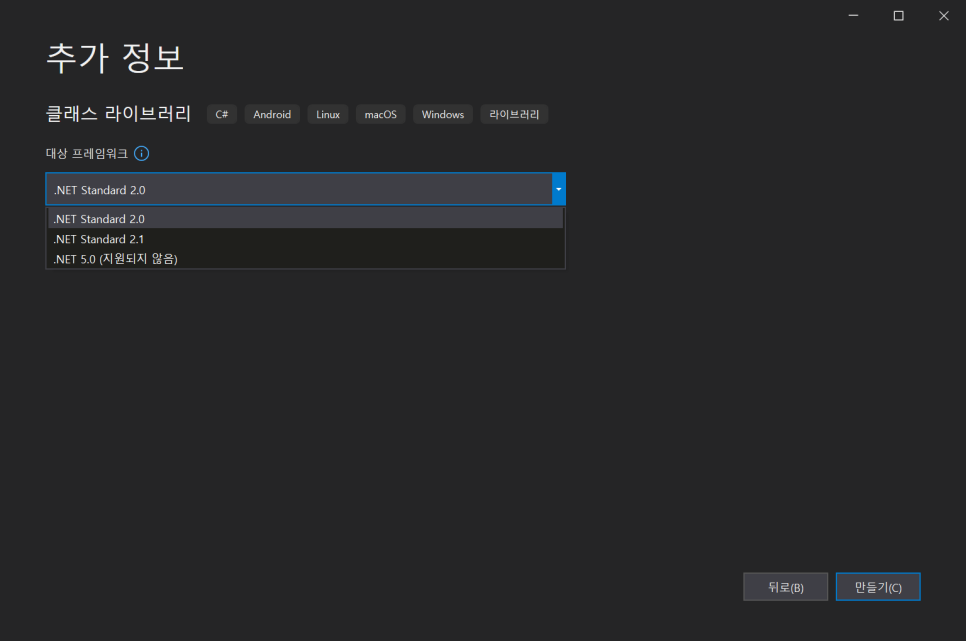Viewport: 966px width, 641px height.
Task: Pick .NET 5.0 (지원되지 않음) option
Action: [x=306, y=259]
